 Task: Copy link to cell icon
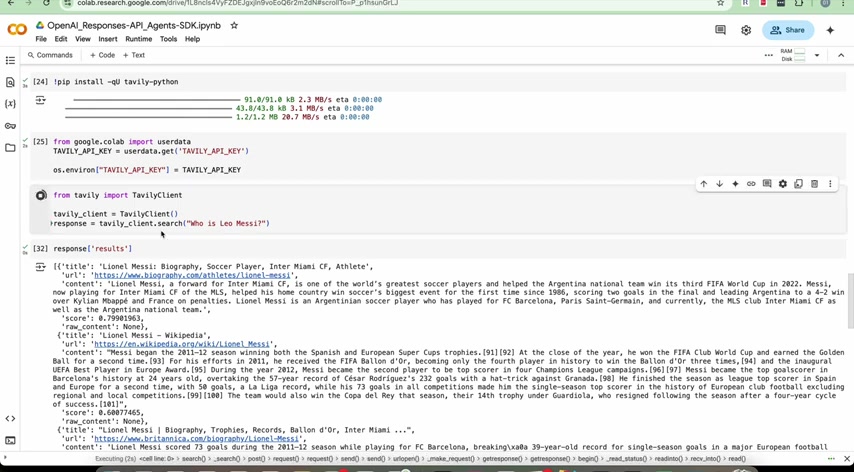click(x=751, y=184)
